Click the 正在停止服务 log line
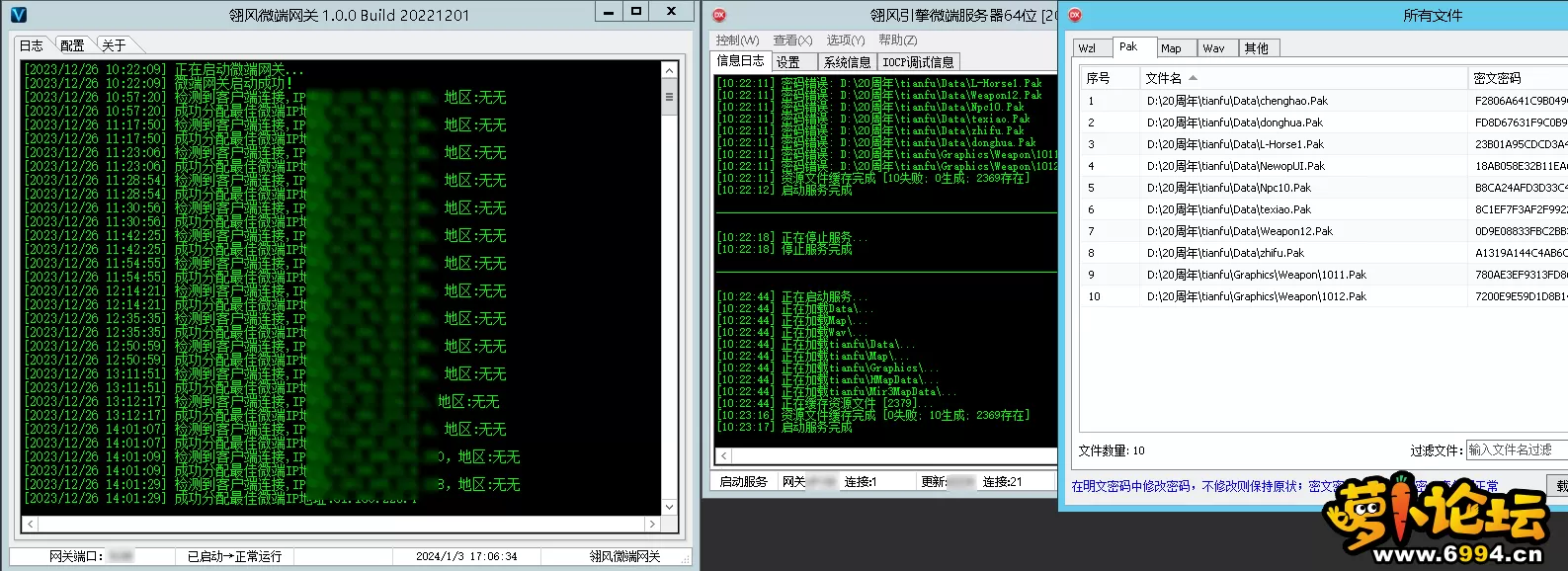Screen dimensions: 1568x571 pos(792,238)
